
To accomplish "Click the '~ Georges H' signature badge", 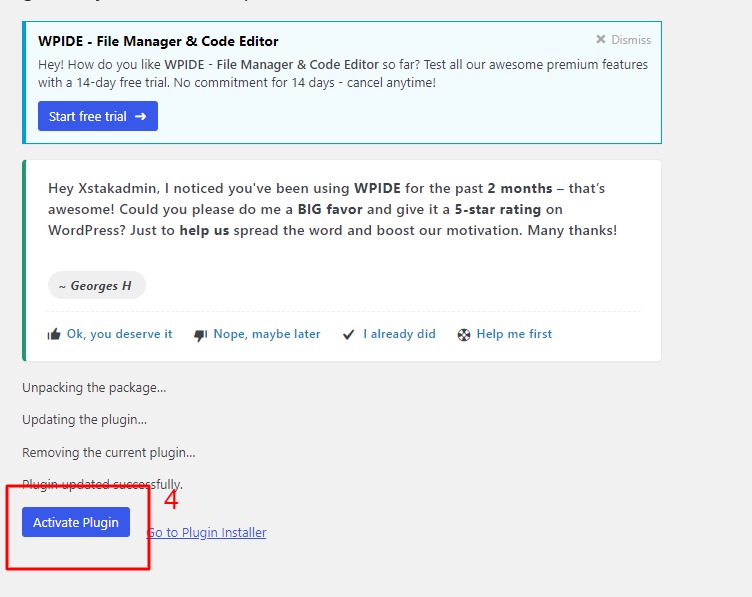I will (96, 285).
